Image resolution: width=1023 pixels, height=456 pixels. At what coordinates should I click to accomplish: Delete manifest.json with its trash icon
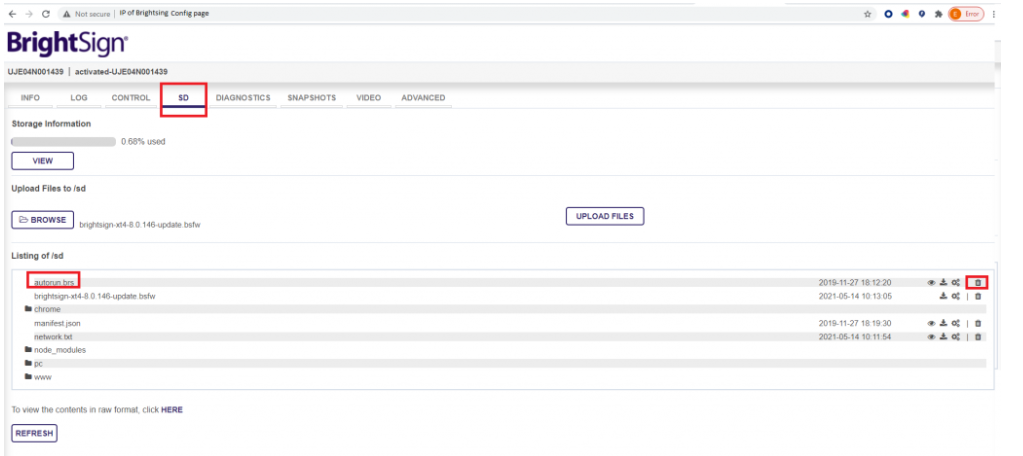click(x=977, y=324)
